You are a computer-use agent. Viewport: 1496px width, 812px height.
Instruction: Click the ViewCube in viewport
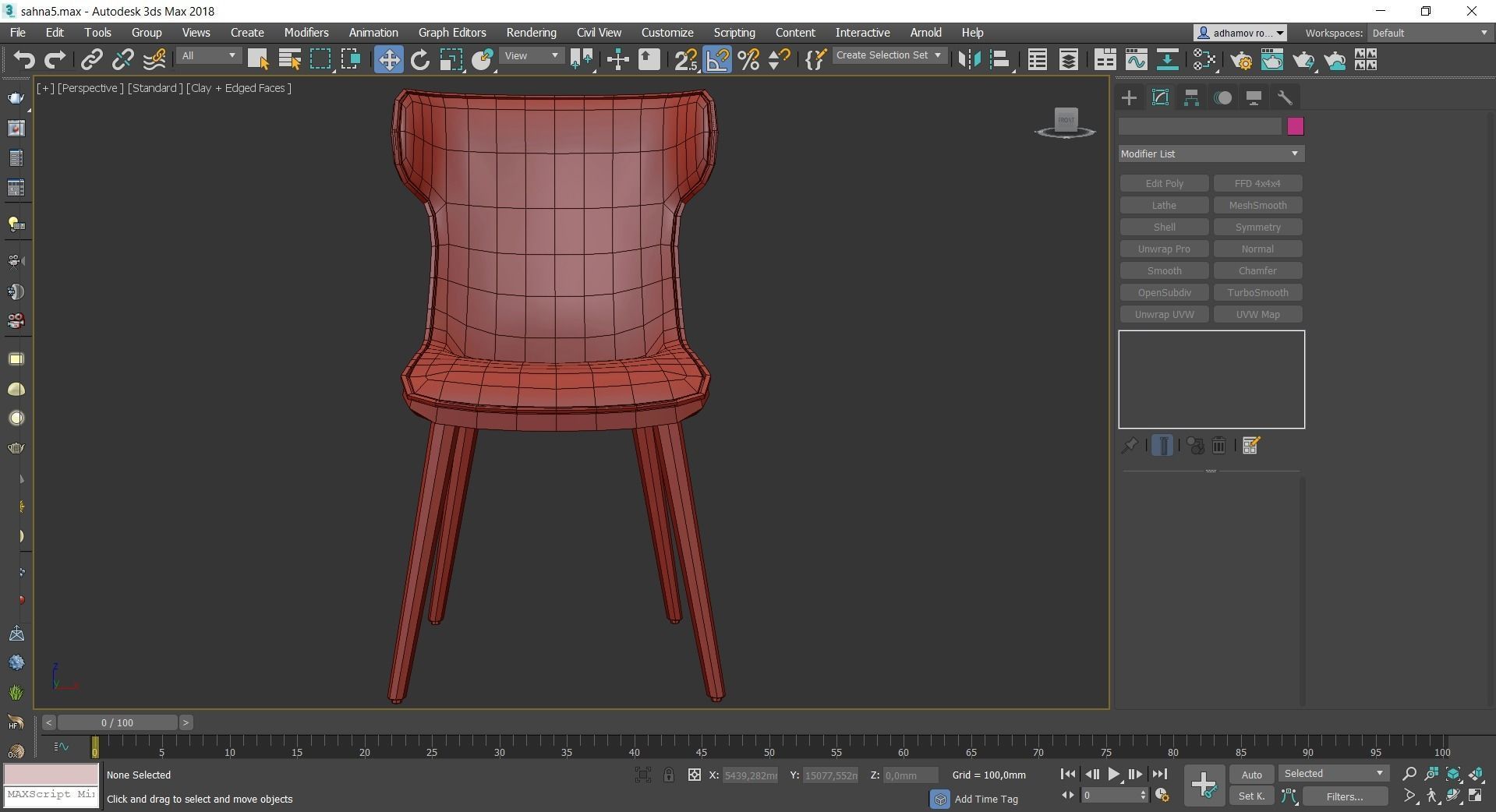(1066, 122)
